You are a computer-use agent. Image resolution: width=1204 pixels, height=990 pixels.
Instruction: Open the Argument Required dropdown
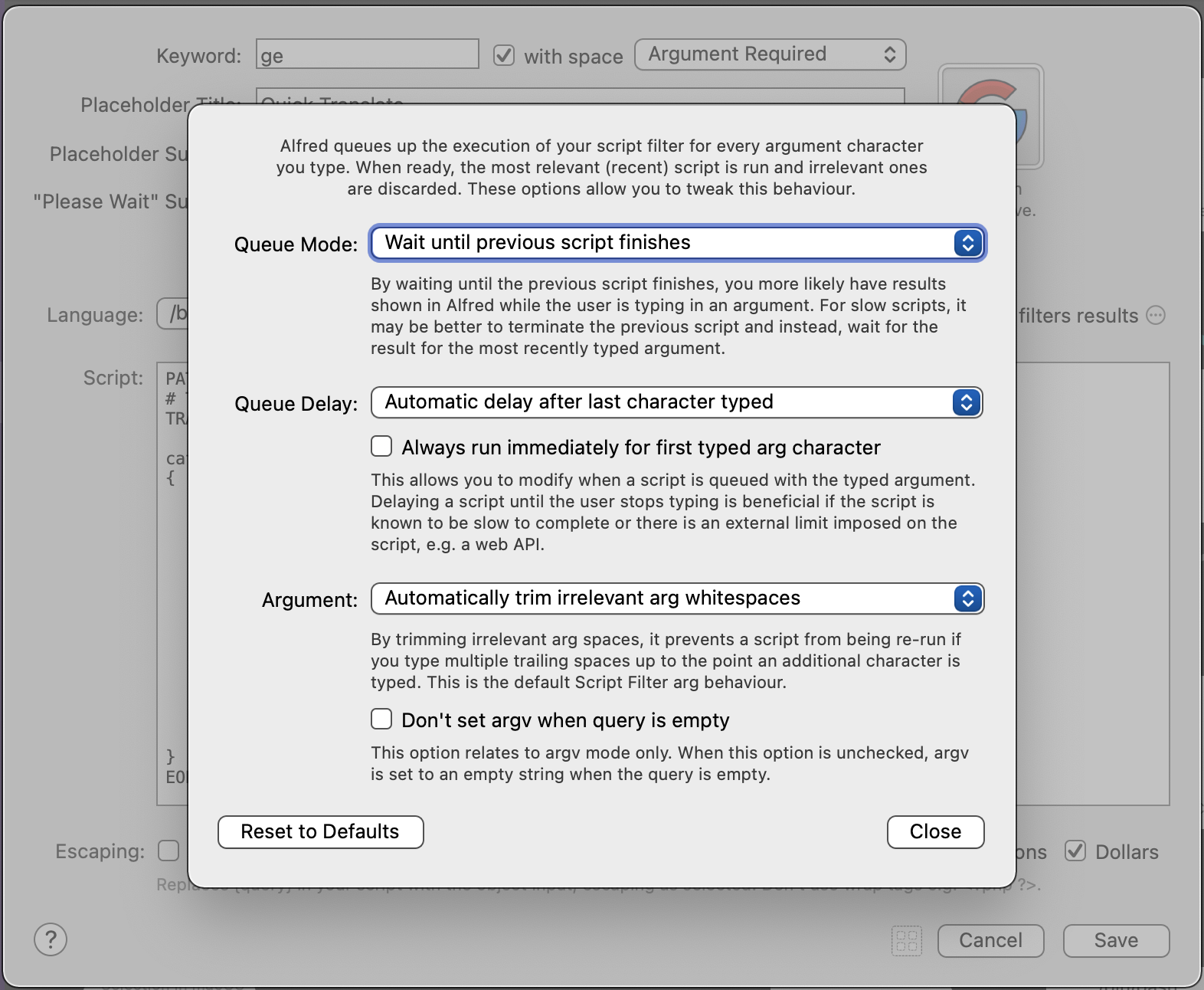coord(770,54)
